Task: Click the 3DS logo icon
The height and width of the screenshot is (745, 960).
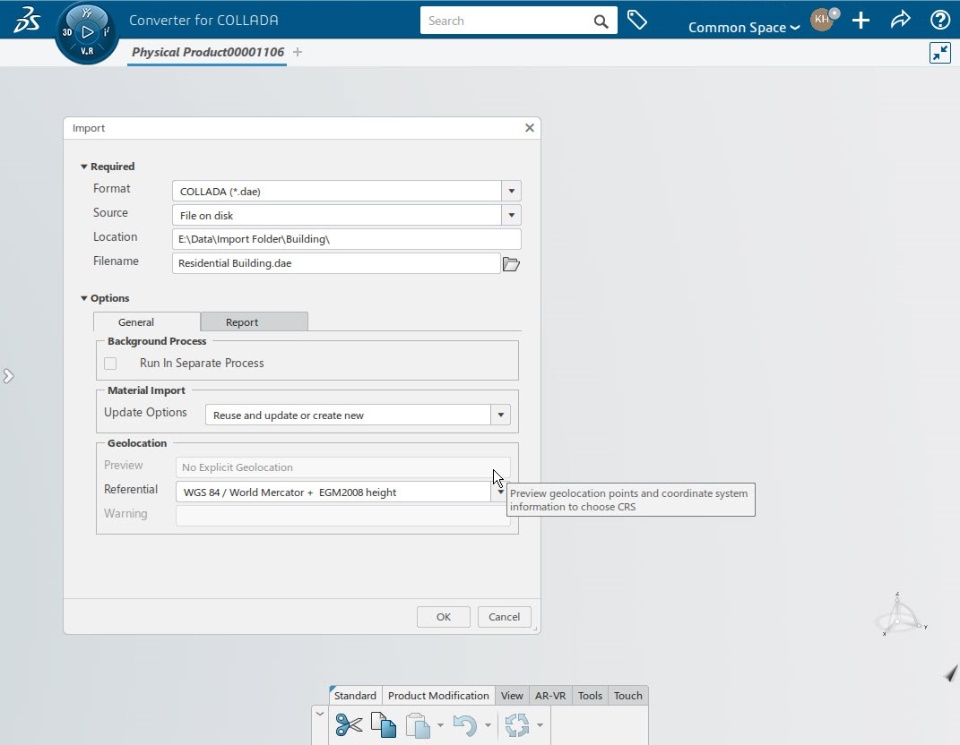Action: pos(26,19)
